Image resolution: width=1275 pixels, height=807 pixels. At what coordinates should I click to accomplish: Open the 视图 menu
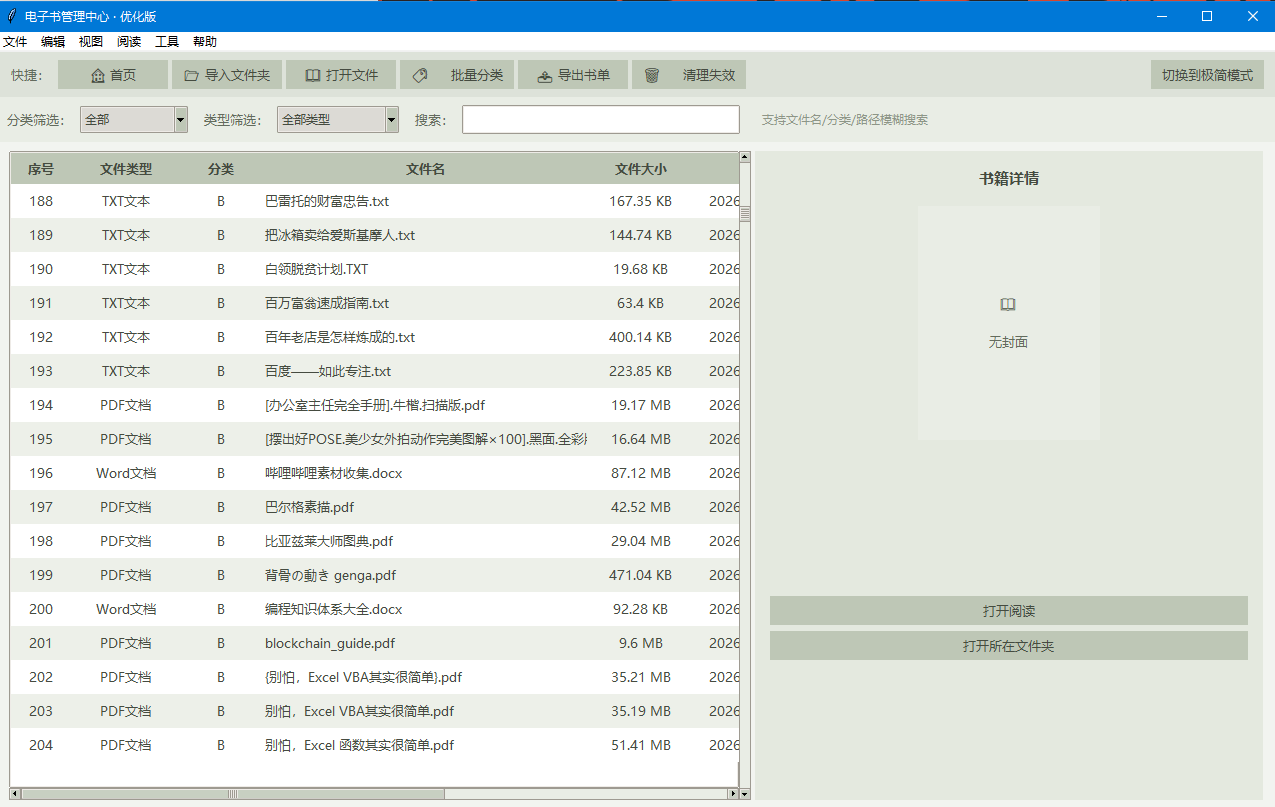(91, 42)
